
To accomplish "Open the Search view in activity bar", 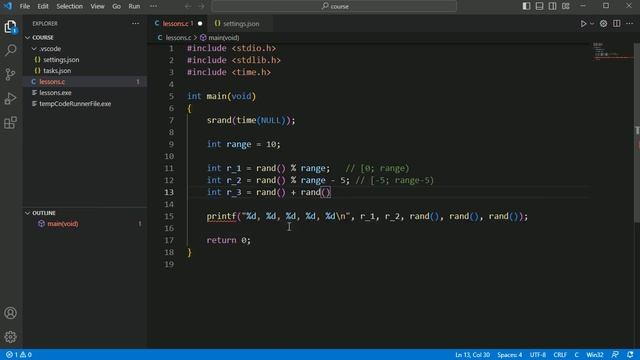I will pos(11,50).
